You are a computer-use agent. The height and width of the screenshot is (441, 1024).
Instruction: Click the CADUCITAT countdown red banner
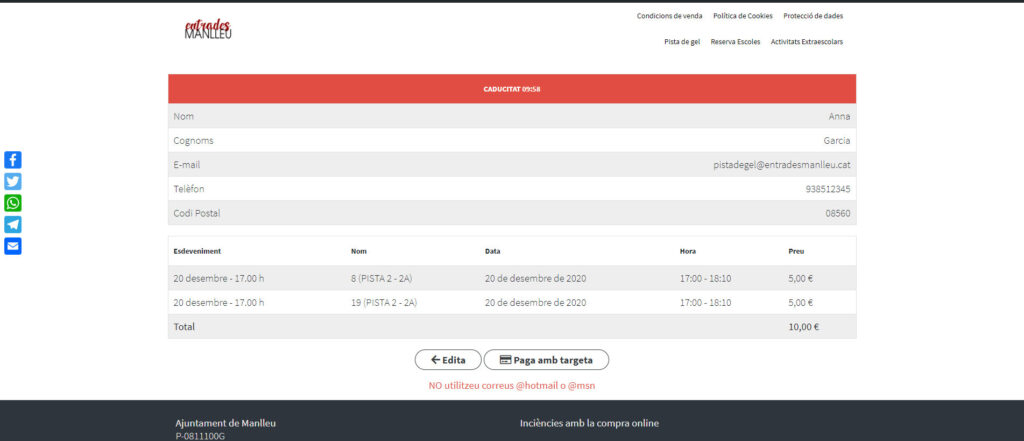(x=512, y=89)
